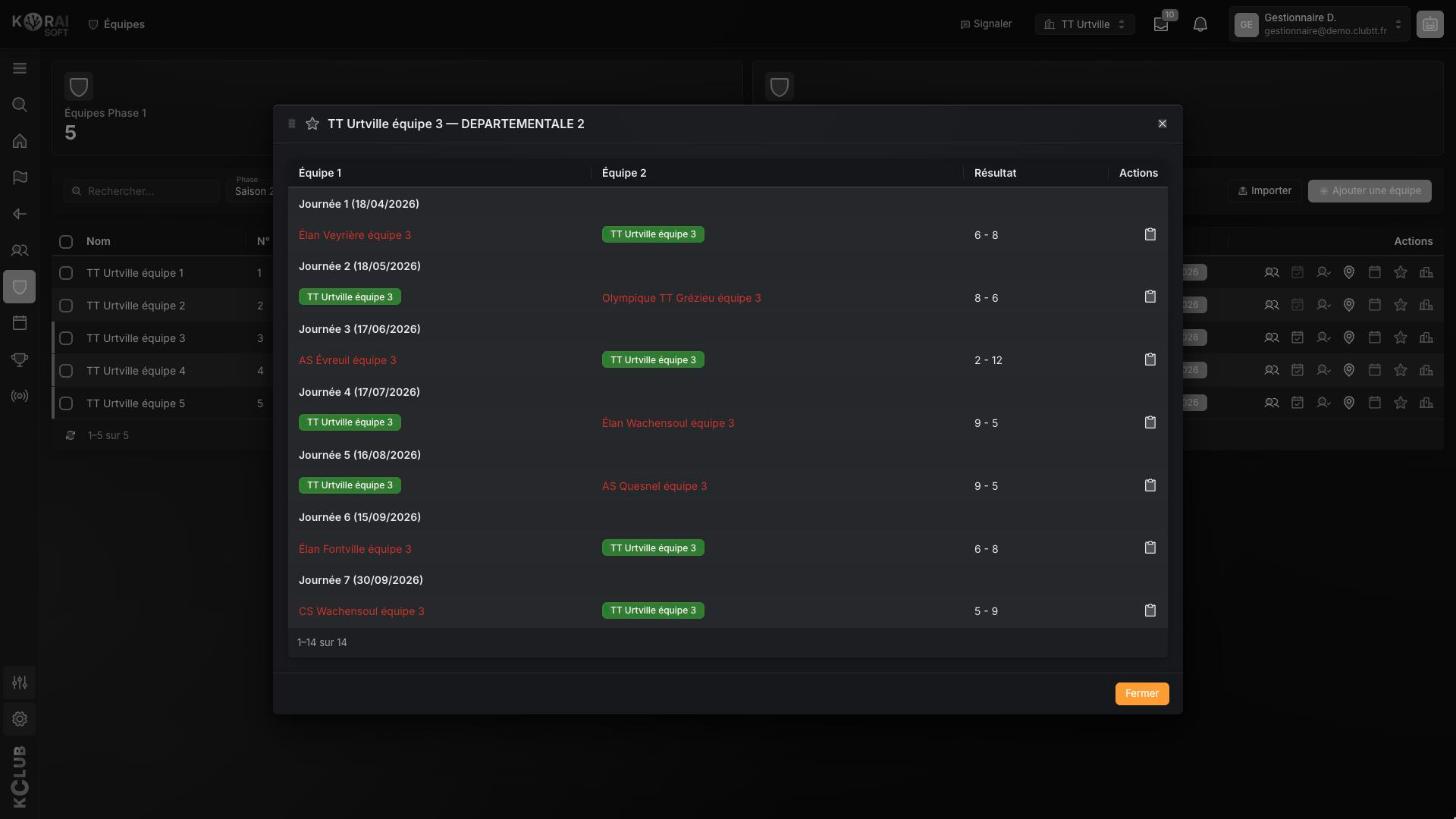This screenshot has height=819, width=1456.
Task: Check TT Urtville équipe 3 checkbox
Action: click(x=66, y=338)
